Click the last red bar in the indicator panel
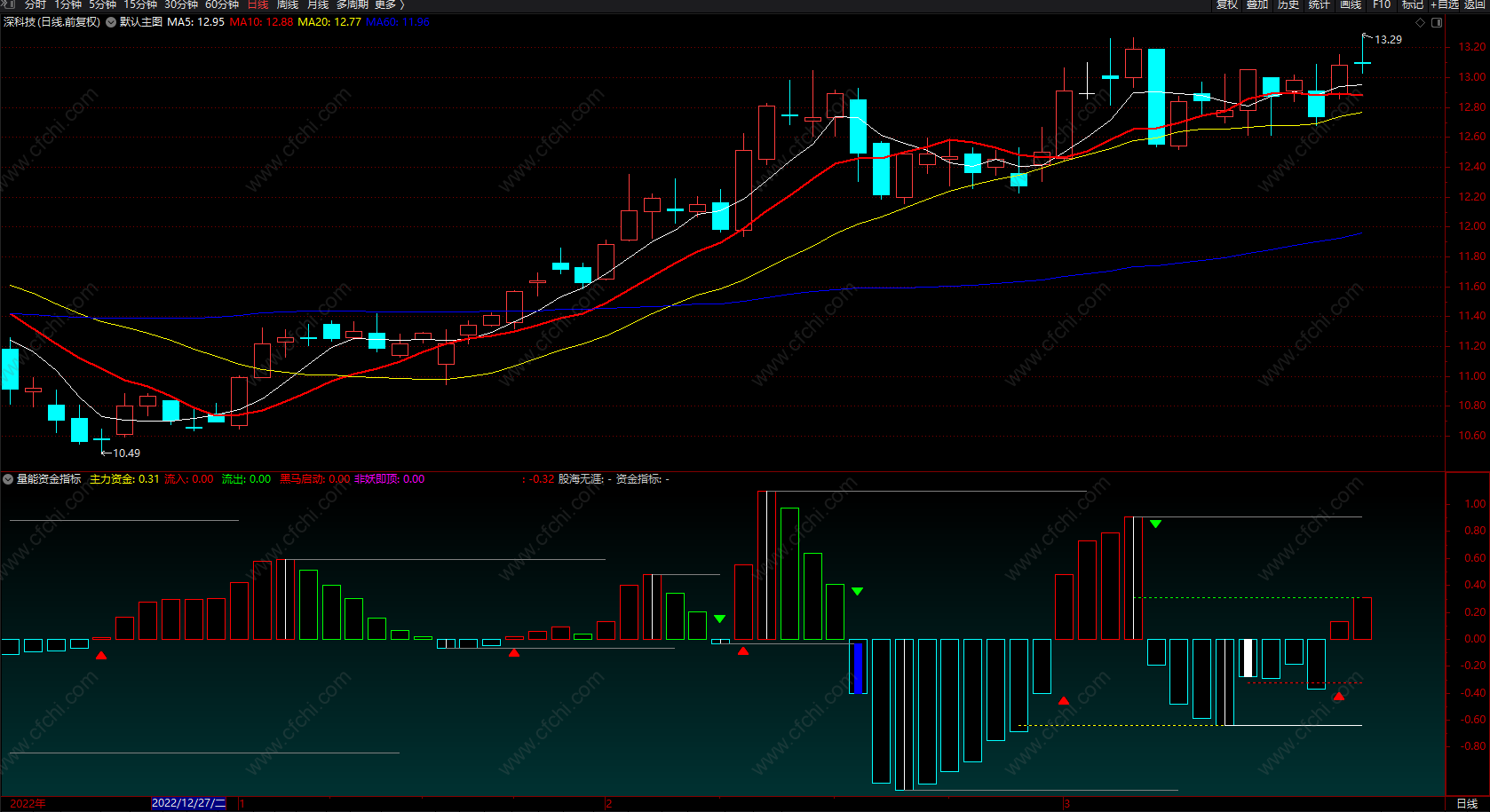The width and height of the screenshot is (1490, 812). pos(1362,619)
